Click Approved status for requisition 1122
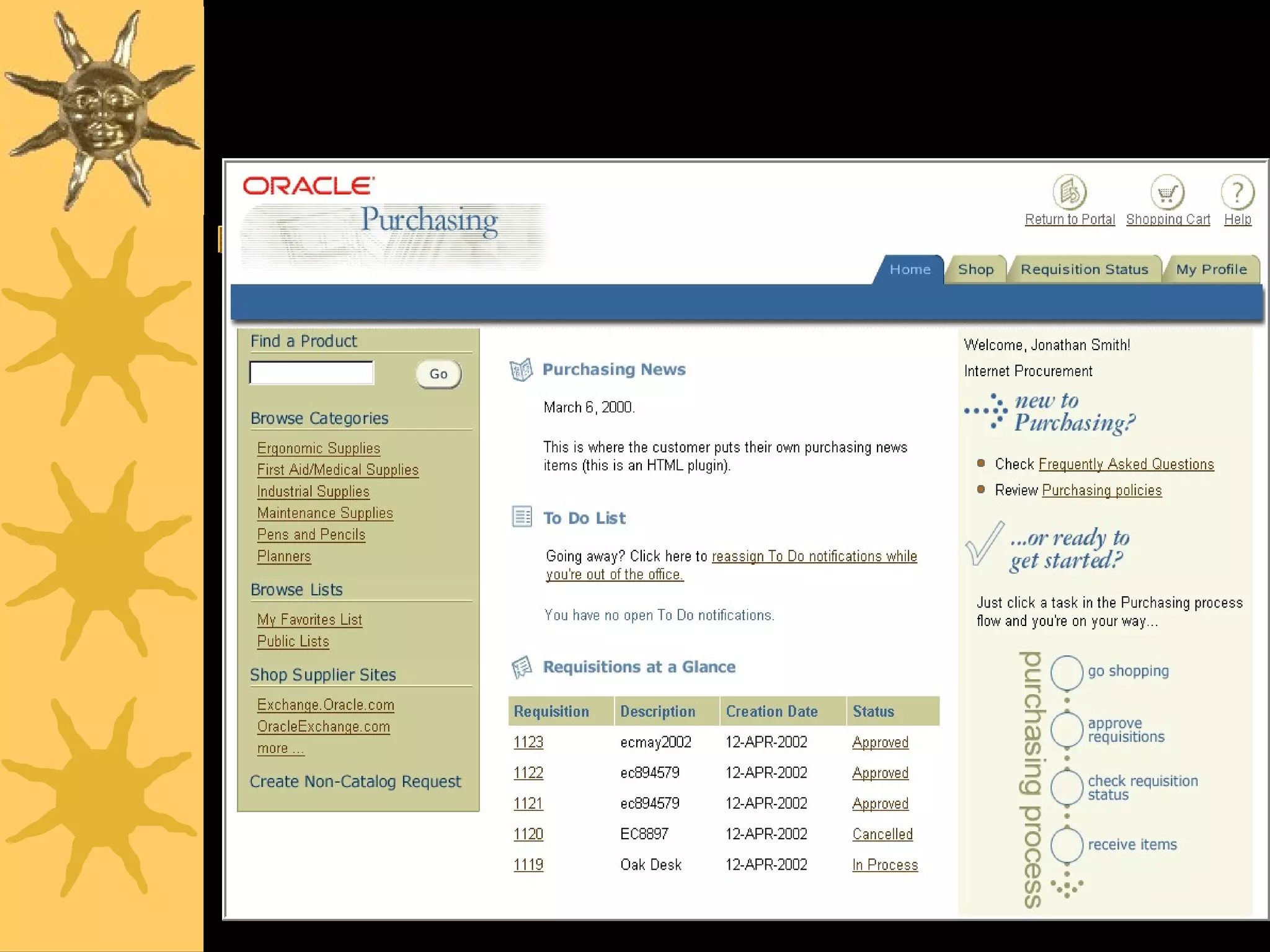1270x952 pixels. tap(881, 773)
